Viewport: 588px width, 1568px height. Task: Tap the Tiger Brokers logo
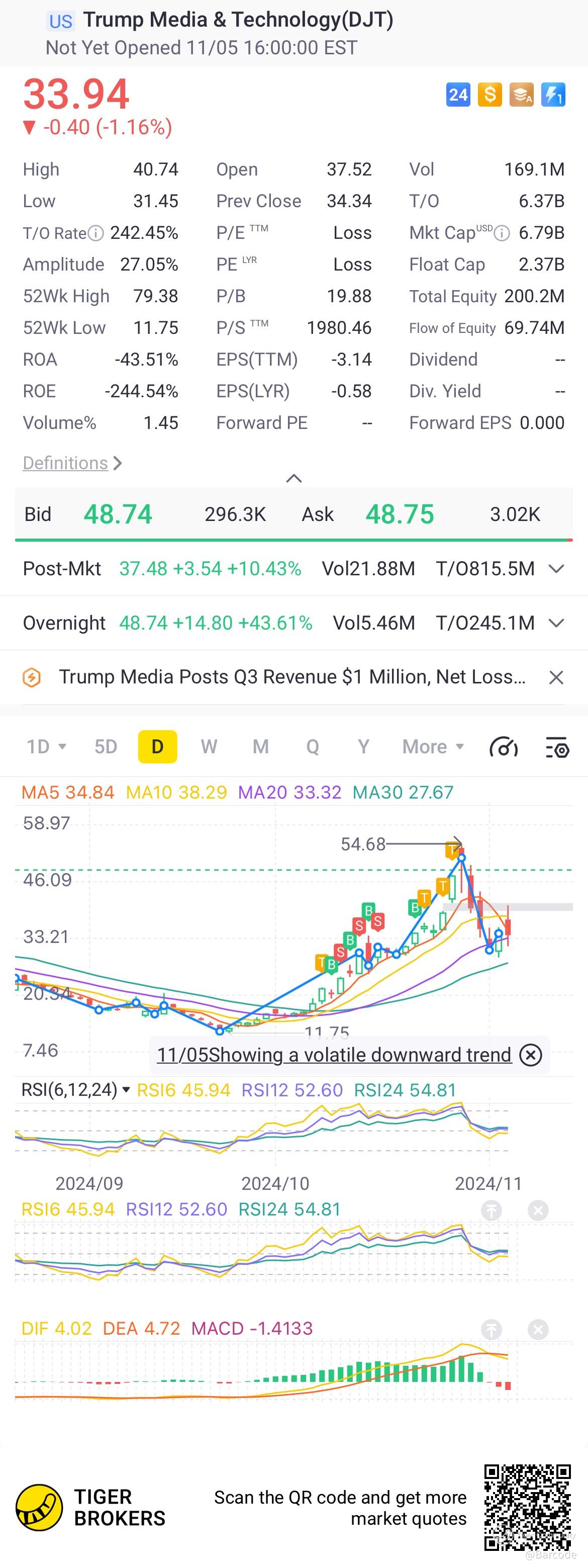(x=39, y=1508)
